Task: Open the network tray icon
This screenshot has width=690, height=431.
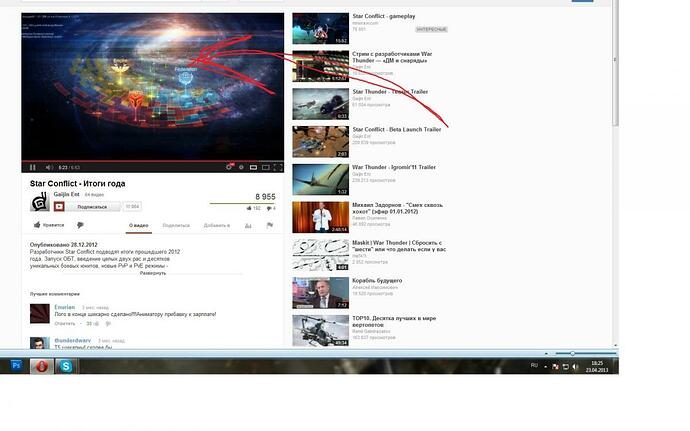Action: [x=565, y=366]
